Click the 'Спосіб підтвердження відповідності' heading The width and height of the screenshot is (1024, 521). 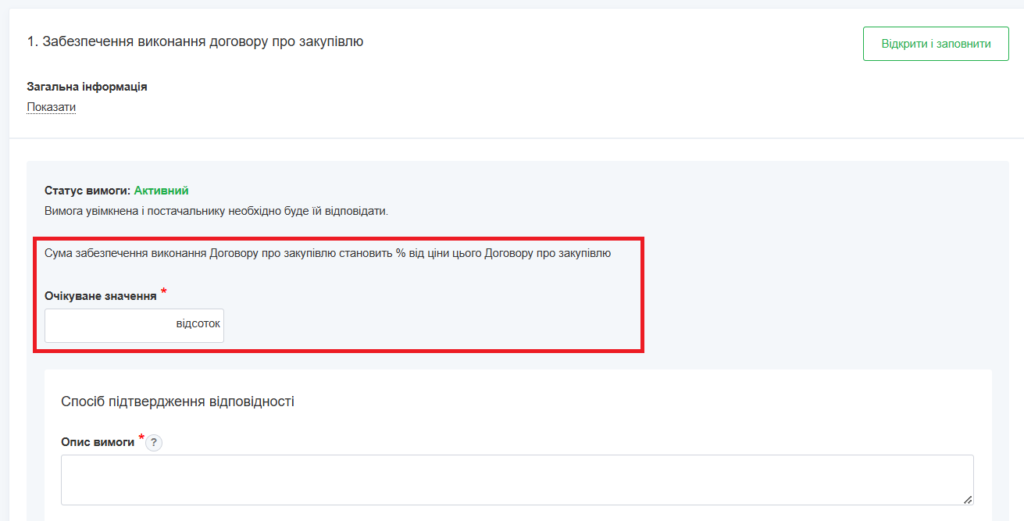point(178,402)
